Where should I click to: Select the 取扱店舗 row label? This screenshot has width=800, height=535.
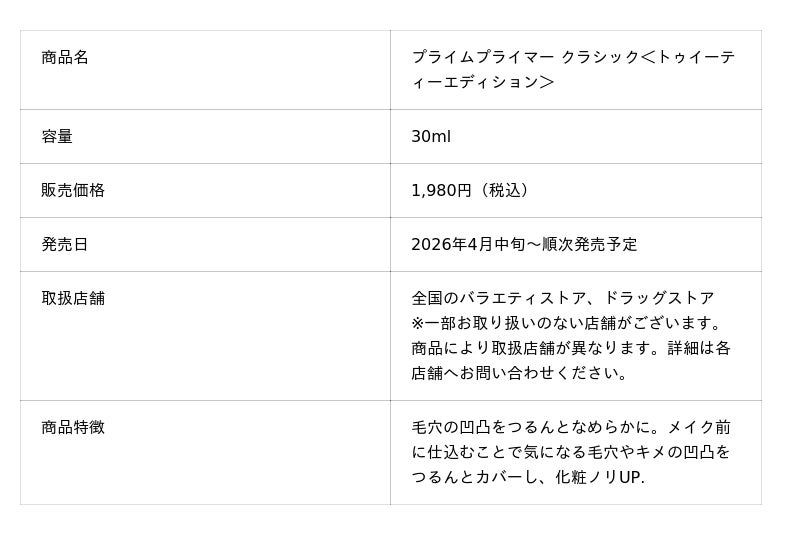(73, 298)
